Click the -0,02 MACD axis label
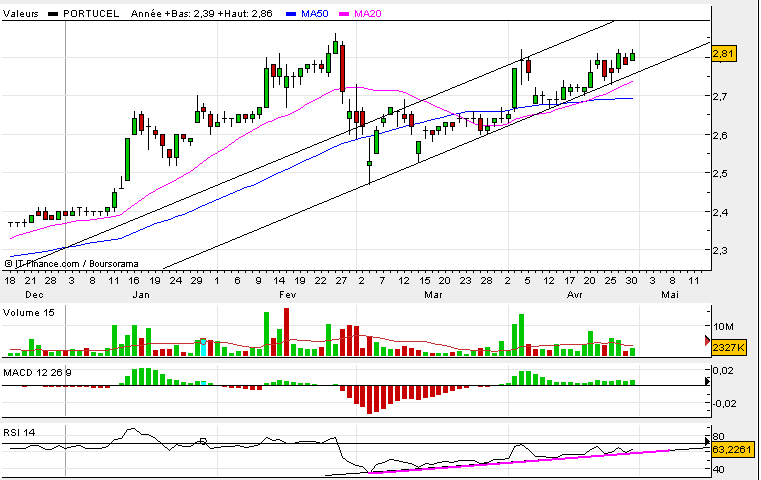Image resolution: width=761 pixels, height=480 pixels. point(724,404)
